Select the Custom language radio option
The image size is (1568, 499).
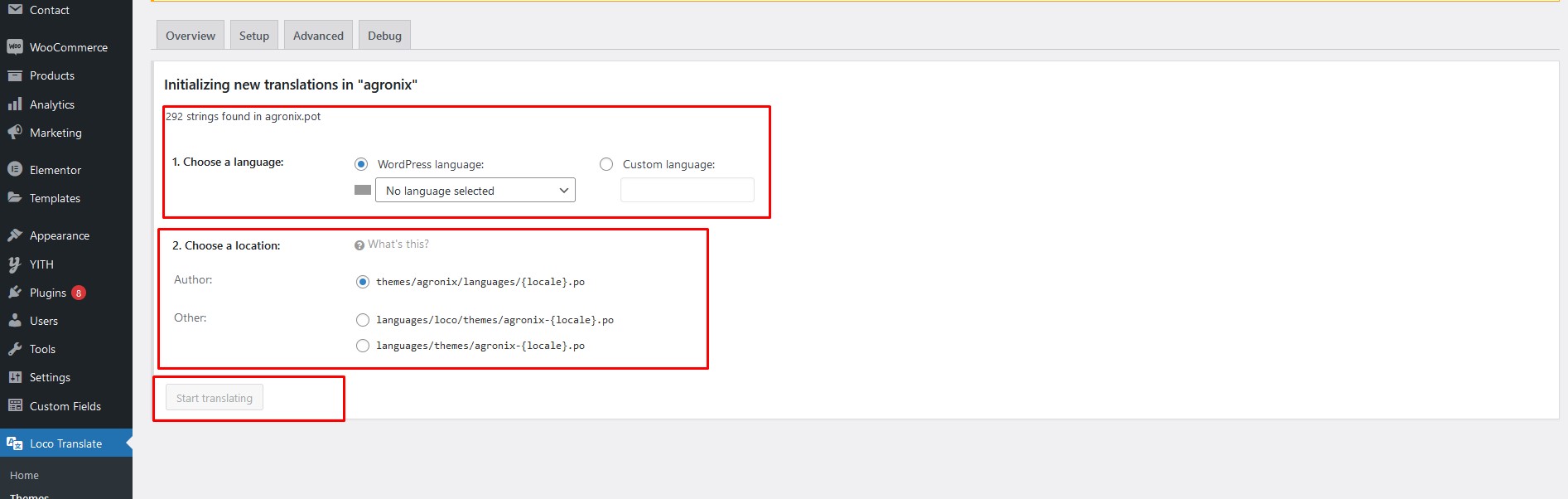coord(606,164)
